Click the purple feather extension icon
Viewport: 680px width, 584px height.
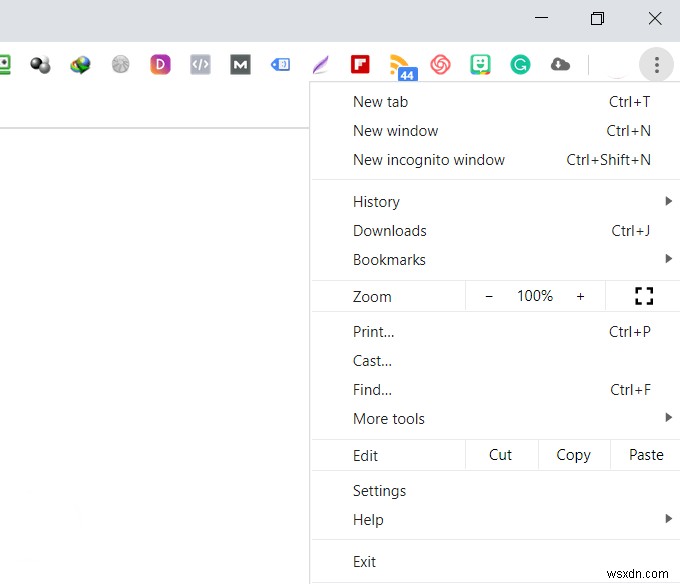tap(320, 65)
